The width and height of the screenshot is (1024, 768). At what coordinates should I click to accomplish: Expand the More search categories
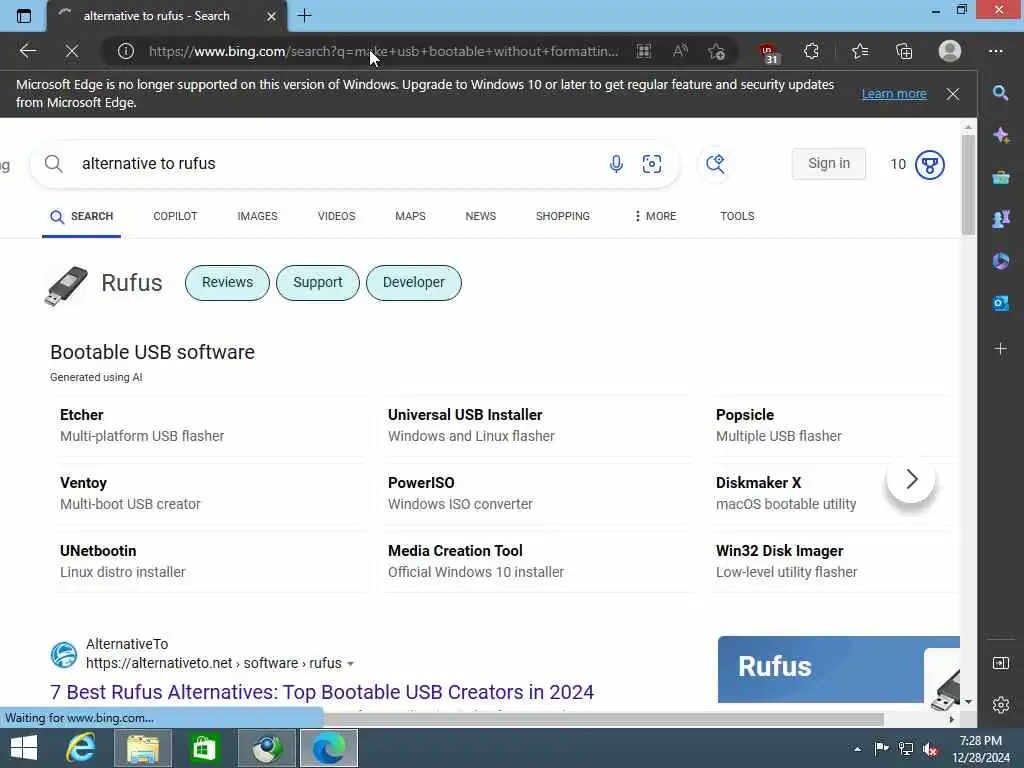point(655,216)
